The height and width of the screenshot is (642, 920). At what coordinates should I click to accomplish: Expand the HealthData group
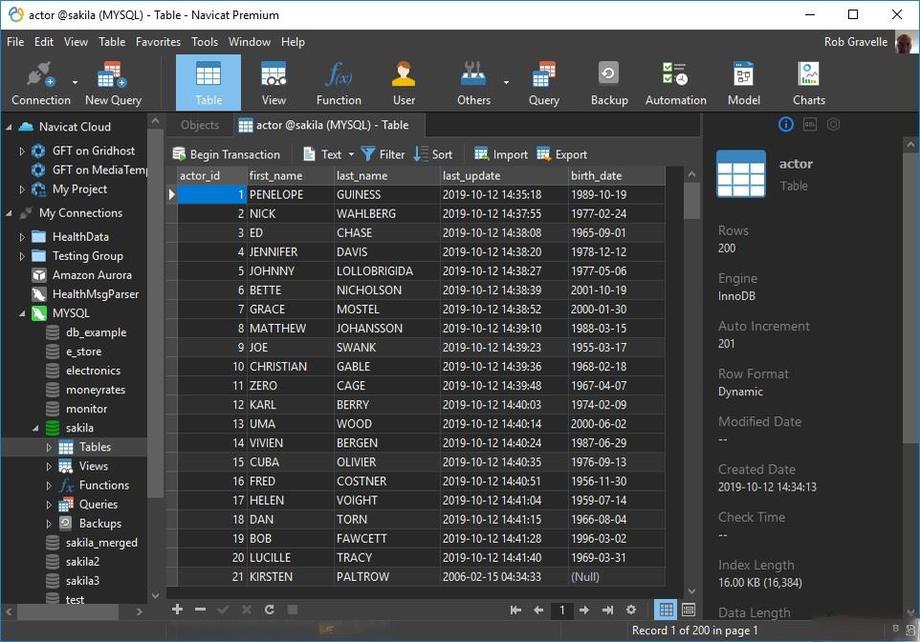pyautogui.click(x=22, y=237)
